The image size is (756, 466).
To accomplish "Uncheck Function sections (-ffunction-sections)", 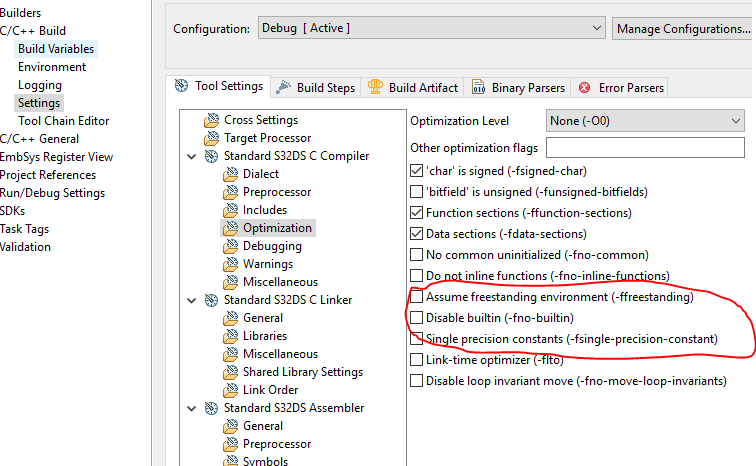I will coord(417,213).
